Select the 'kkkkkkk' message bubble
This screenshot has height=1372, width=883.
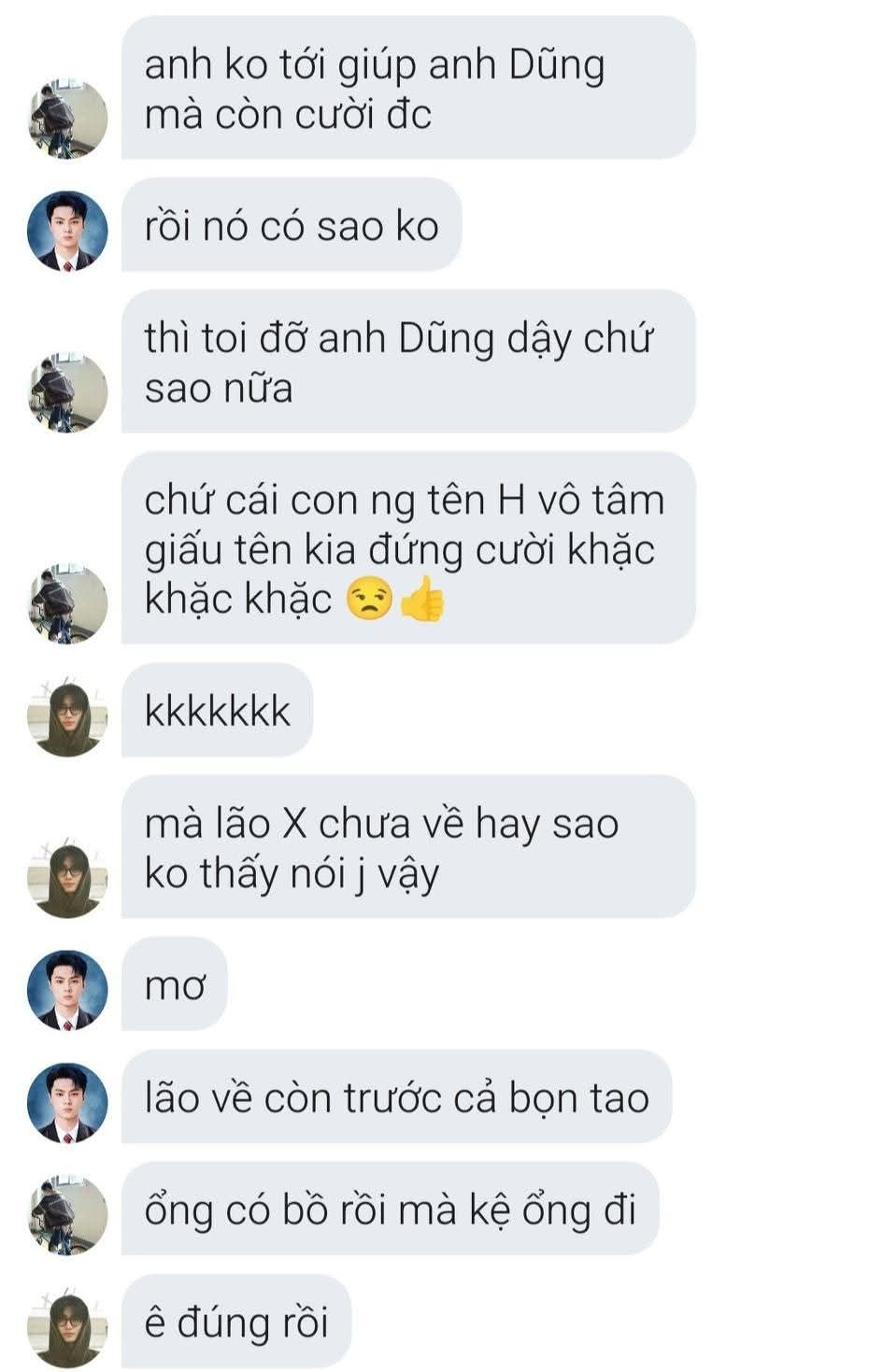[x=217, y=711]
